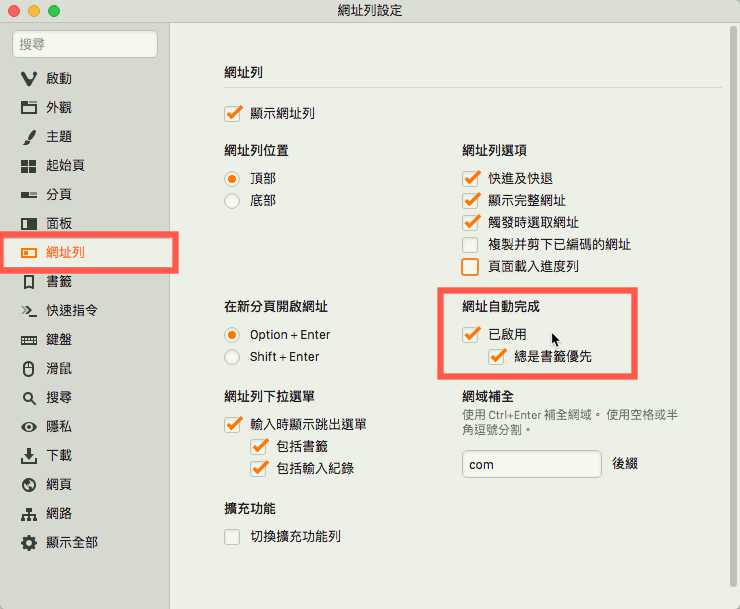The image size is (740, 609).
Task: Open the 下載 download icon section
Action: [29, 456]
